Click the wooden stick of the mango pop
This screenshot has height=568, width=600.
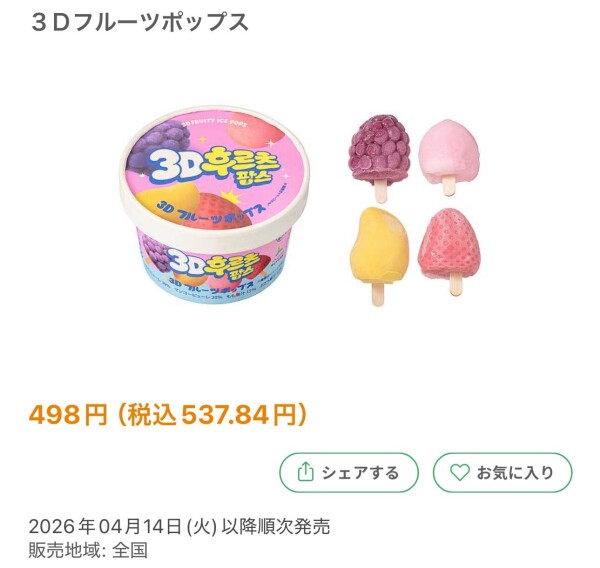tap(377, 295)
